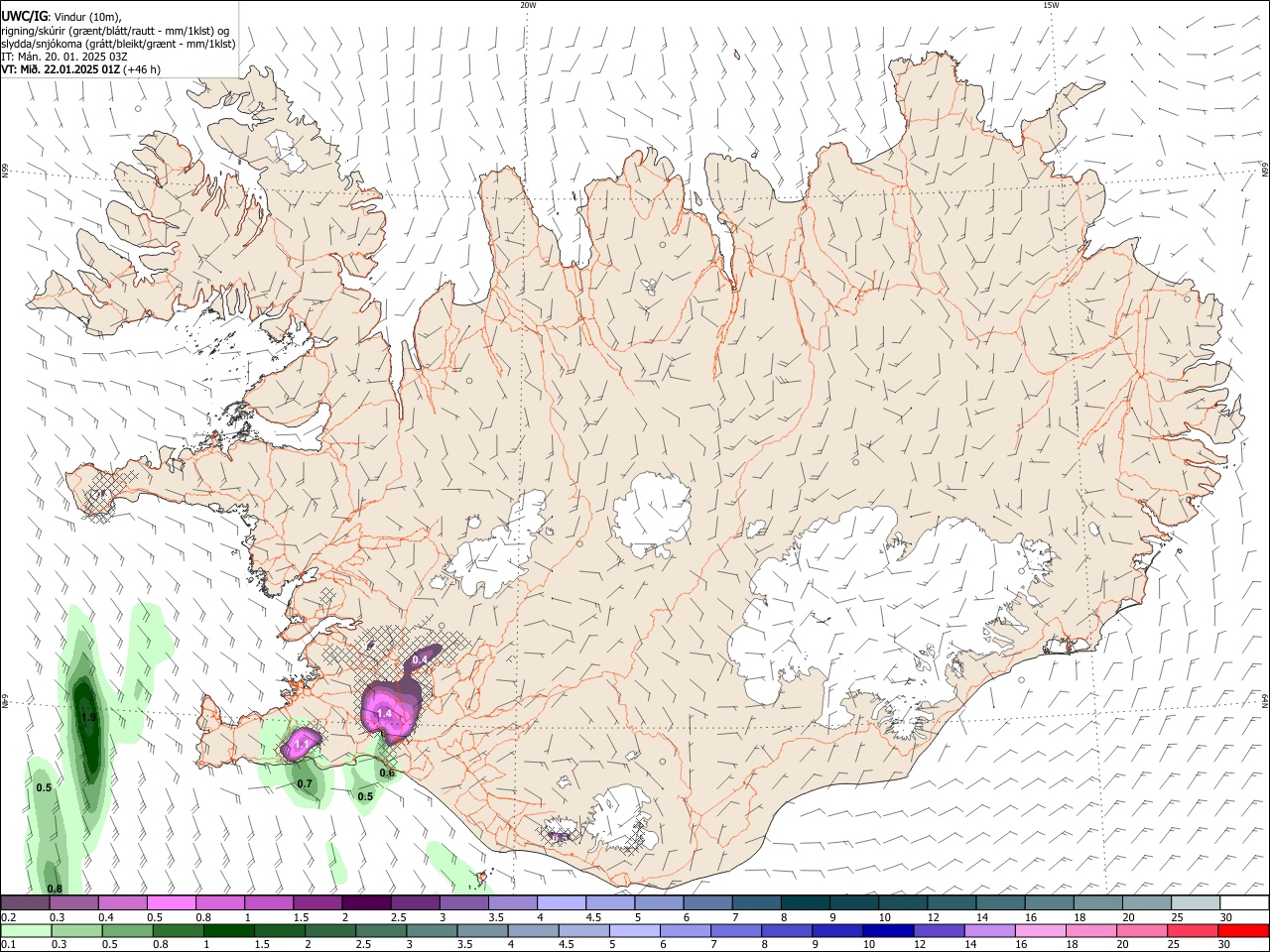Click the IT: Mán. 20. 01. 2025 03Z line
The image size is (1270, 952).
64,57
